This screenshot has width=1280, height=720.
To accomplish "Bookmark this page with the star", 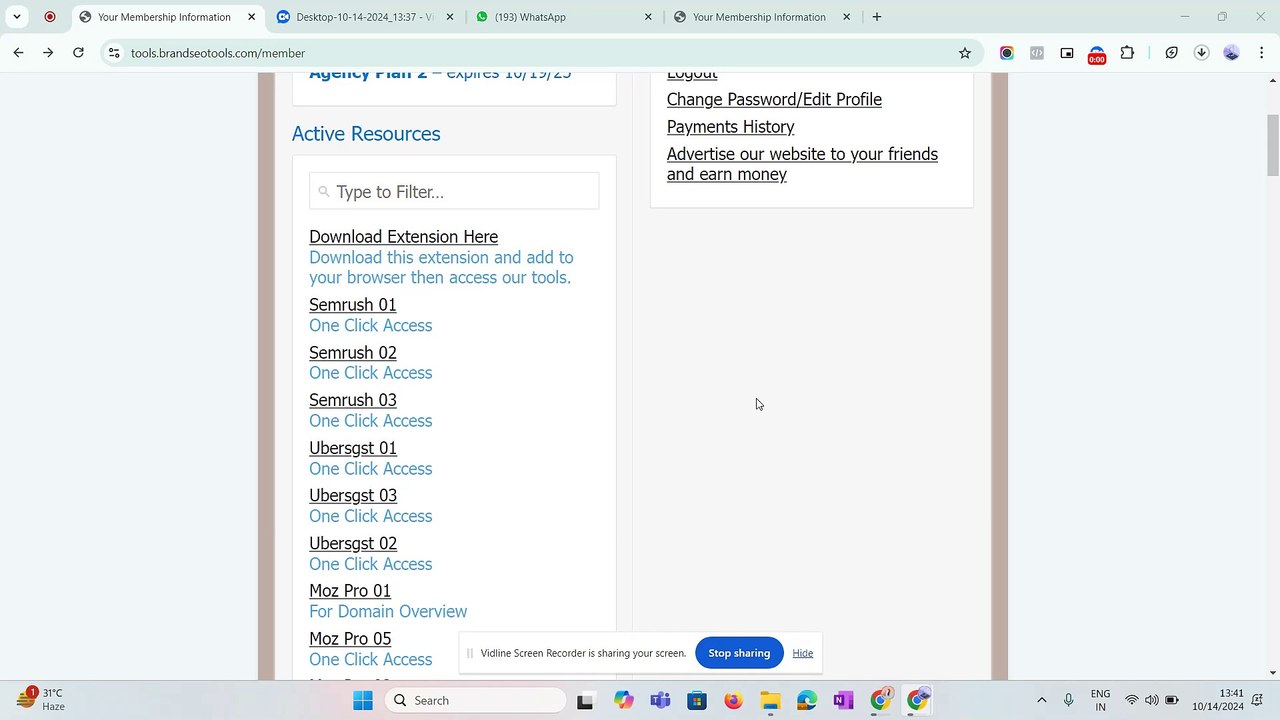I will click(x=965, y=53).
